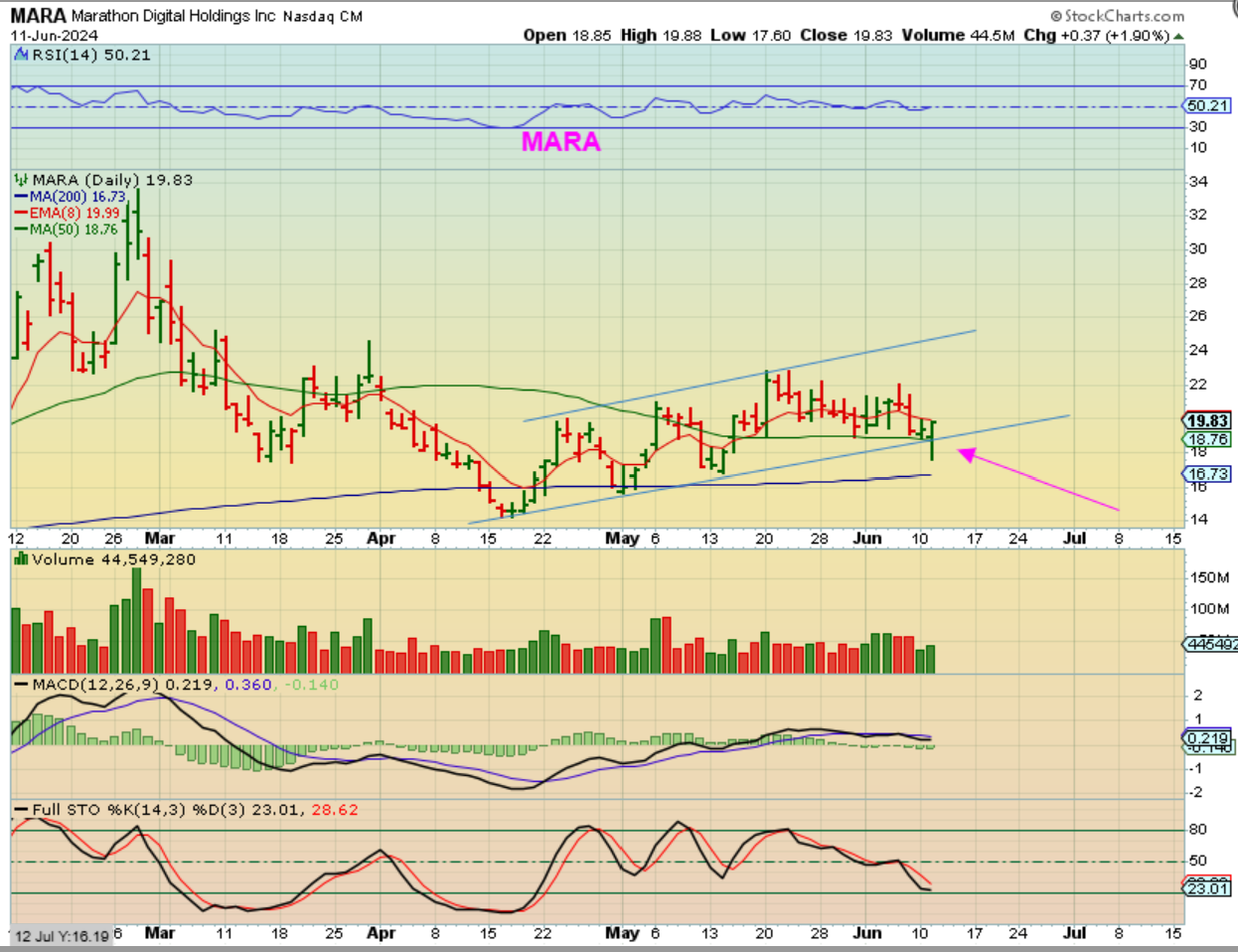
Task: Click the 0.360 MACD signal value
Action: coord(248,685)
